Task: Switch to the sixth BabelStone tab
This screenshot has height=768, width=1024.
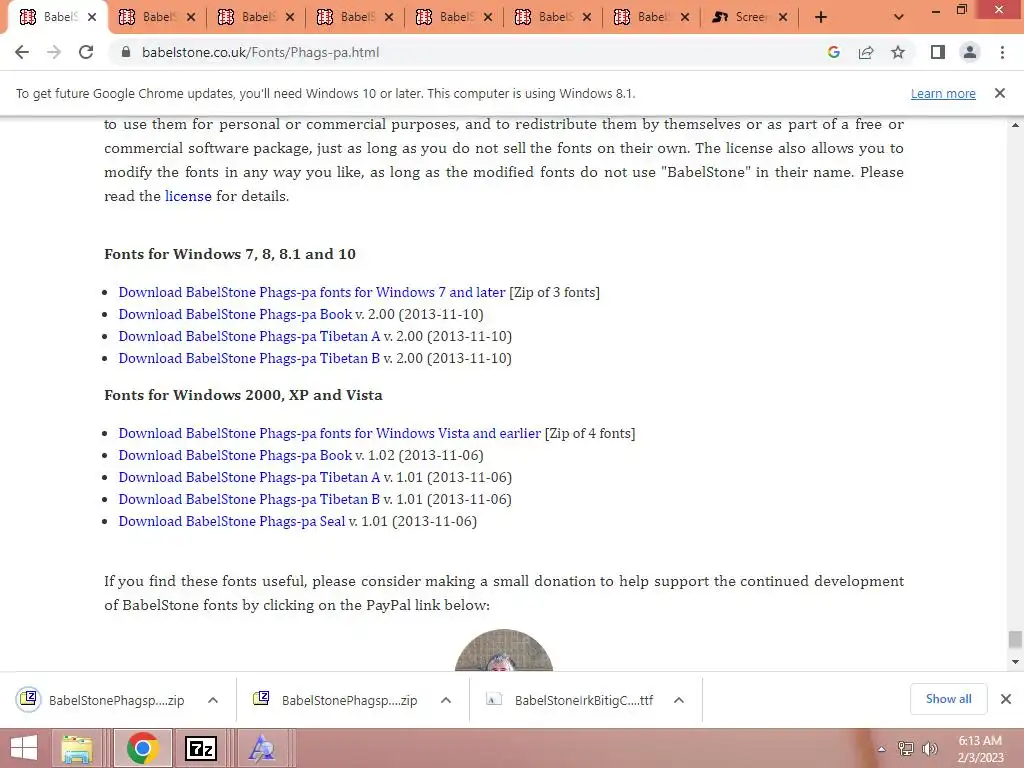Action: (x=553, y=17)
